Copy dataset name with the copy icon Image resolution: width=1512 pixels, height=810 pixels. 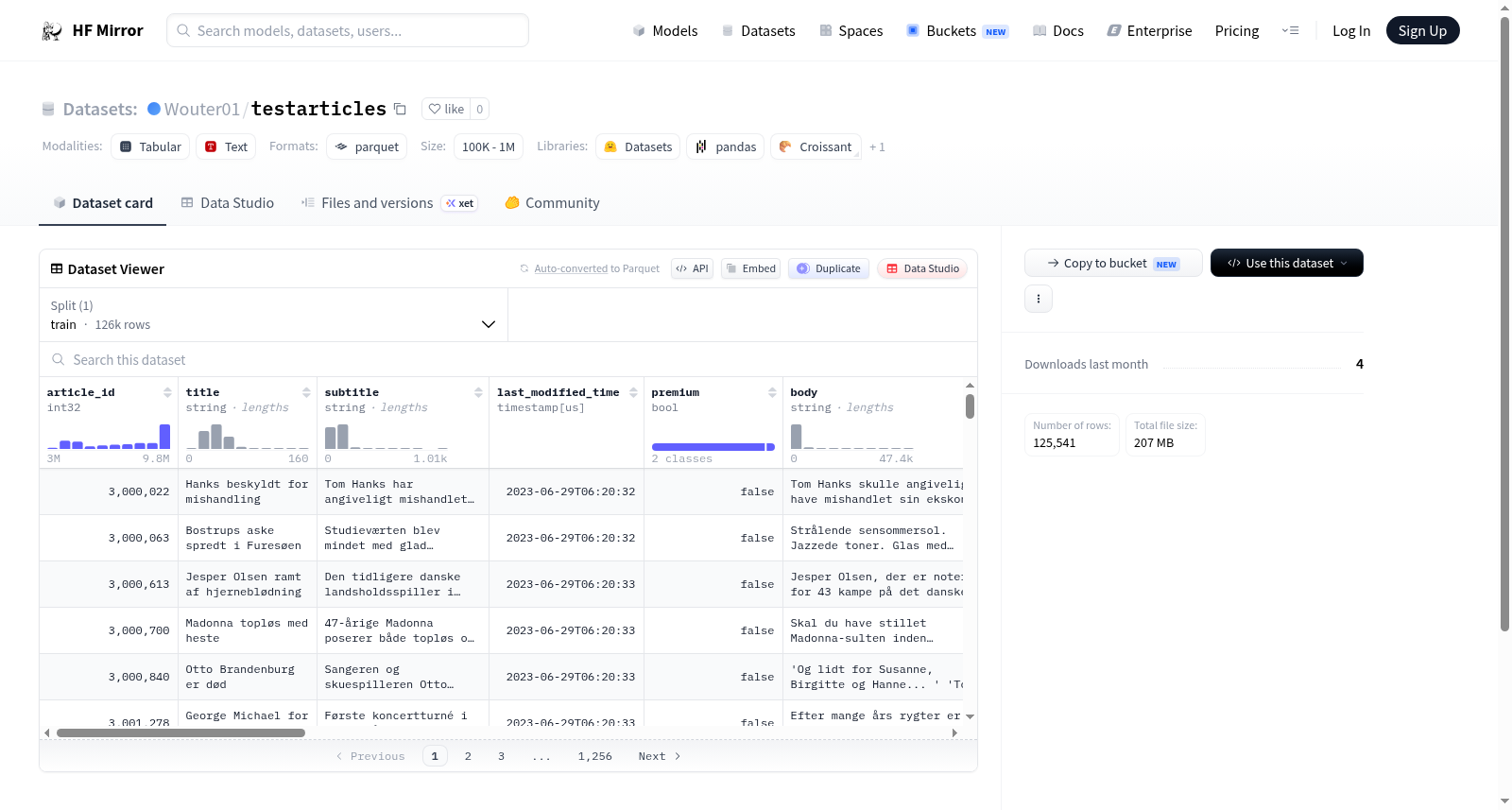tap(400, 109)
